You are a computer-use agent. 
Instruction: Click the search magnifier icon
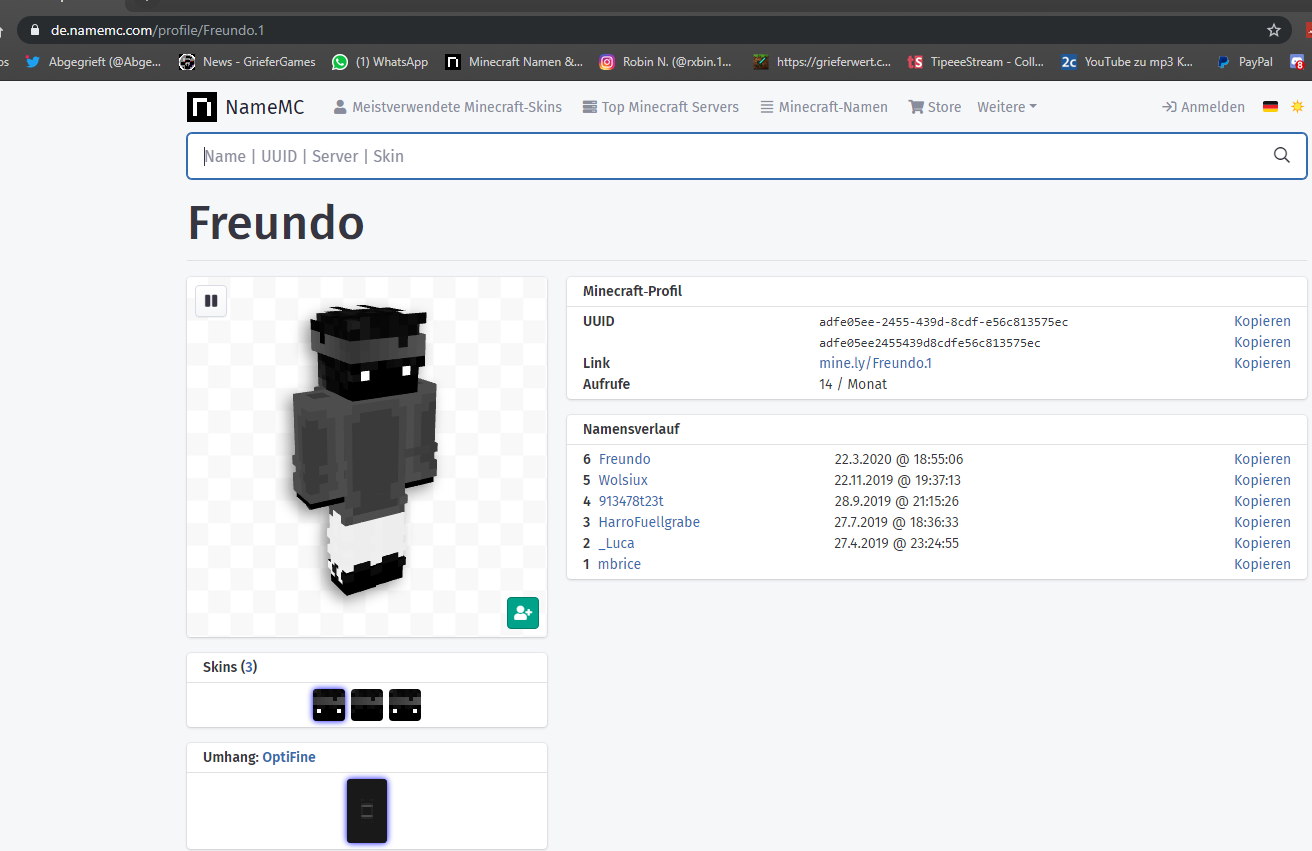tap(1282, 156)
